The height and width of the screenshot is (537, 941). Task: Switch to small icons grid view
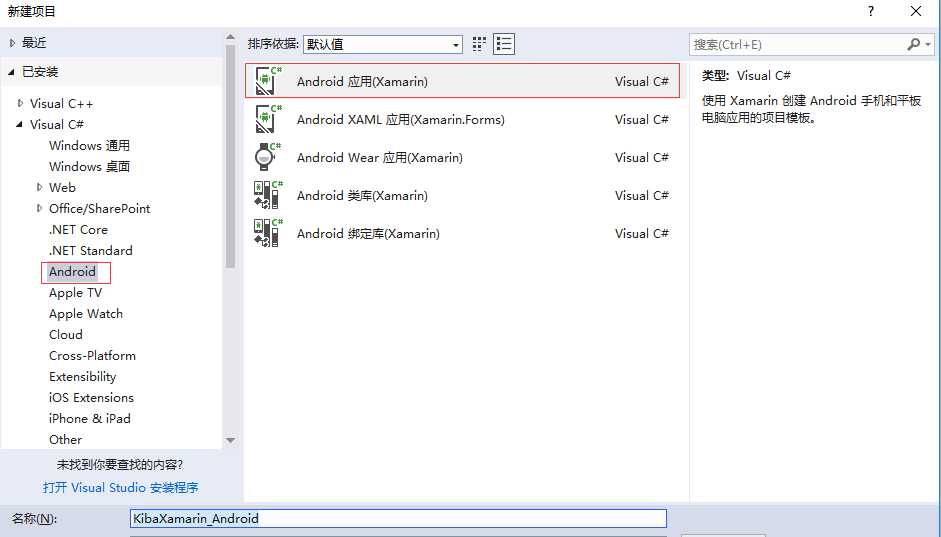tap(479, 44)
